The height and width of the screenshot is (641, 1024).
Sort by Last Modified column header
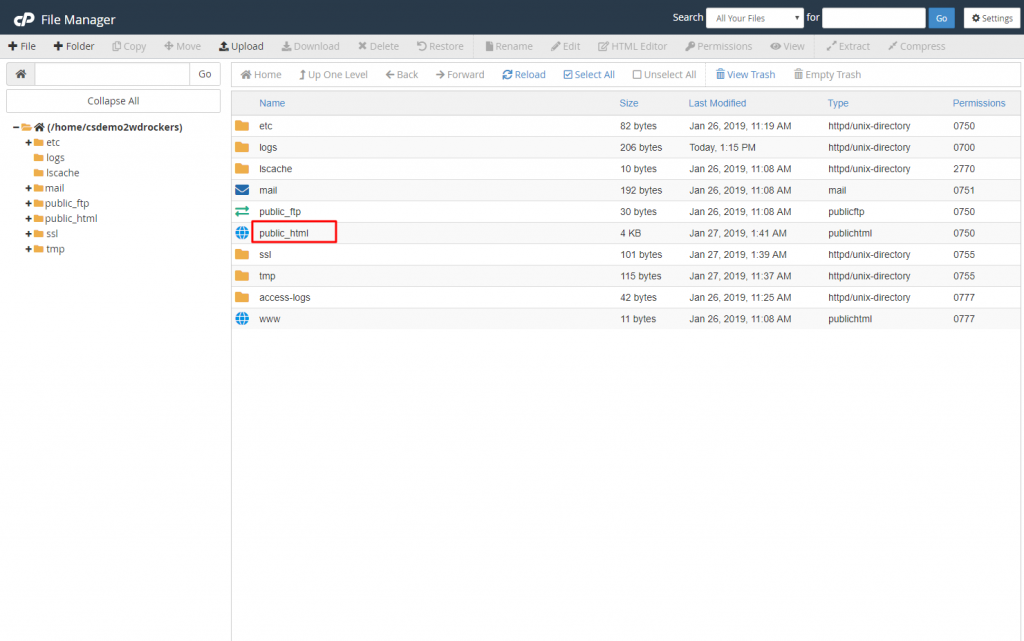[717, 103]
